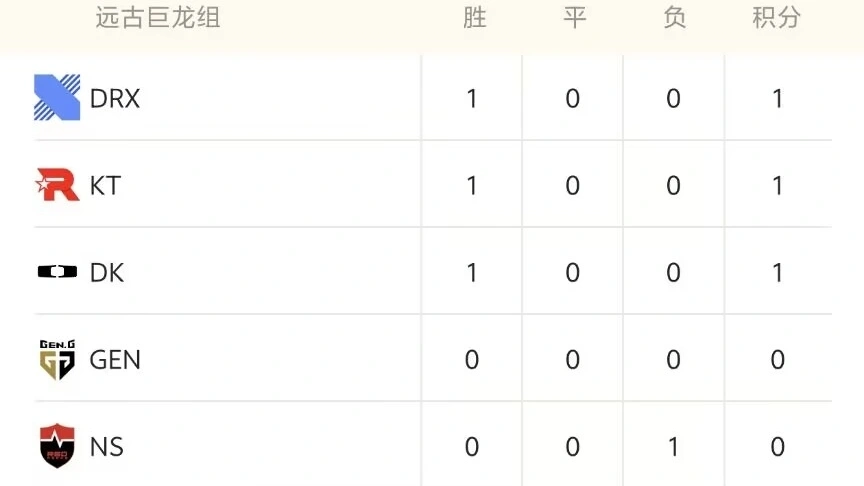
Task: Click the 远古巨龙组 group header
Action: [157, 18]
